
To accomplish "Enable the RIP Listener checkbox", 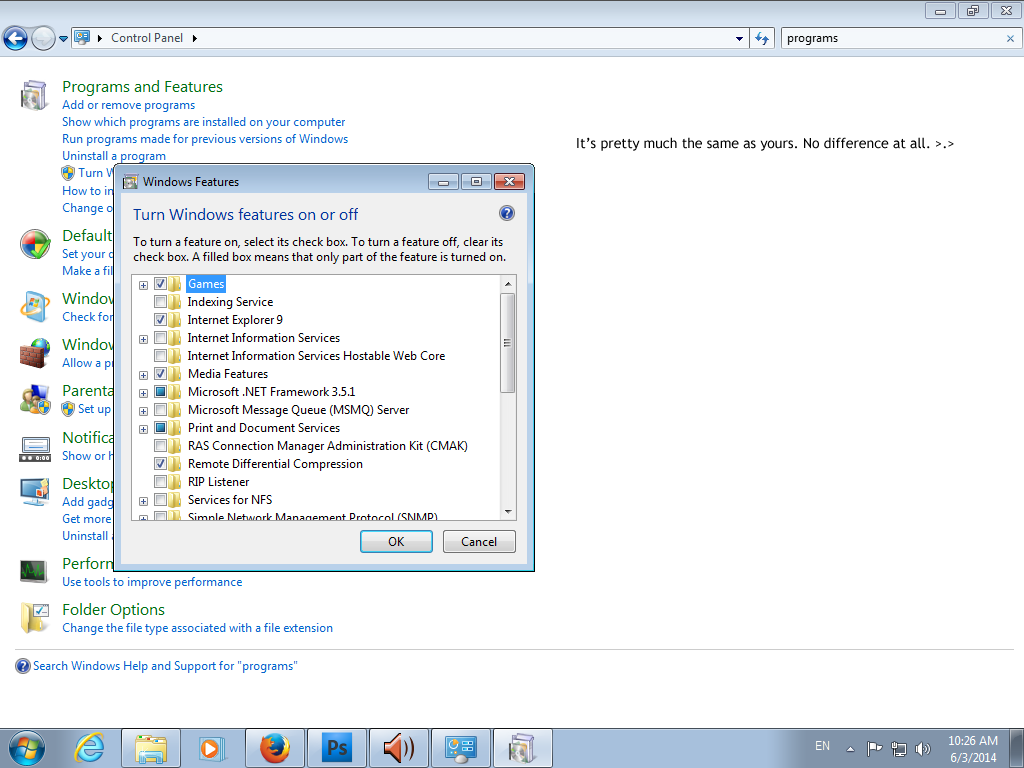I will click(160, 481).
